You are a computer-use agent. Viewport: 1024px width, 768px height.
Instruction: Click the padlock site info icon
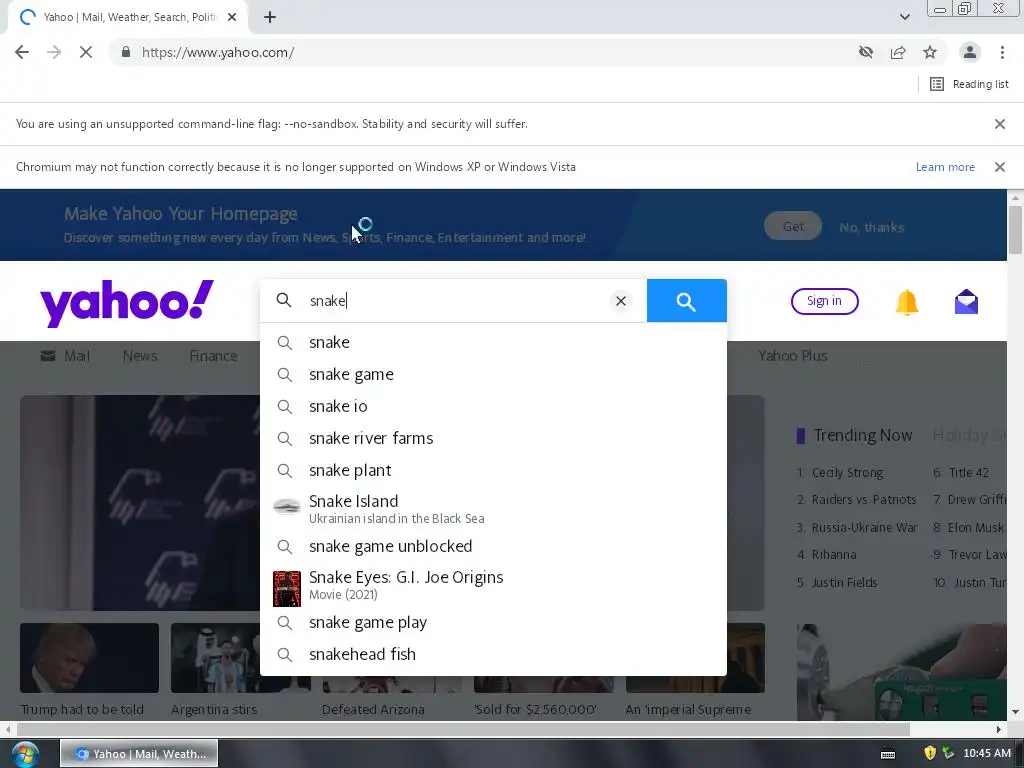[x=126, y=52]
